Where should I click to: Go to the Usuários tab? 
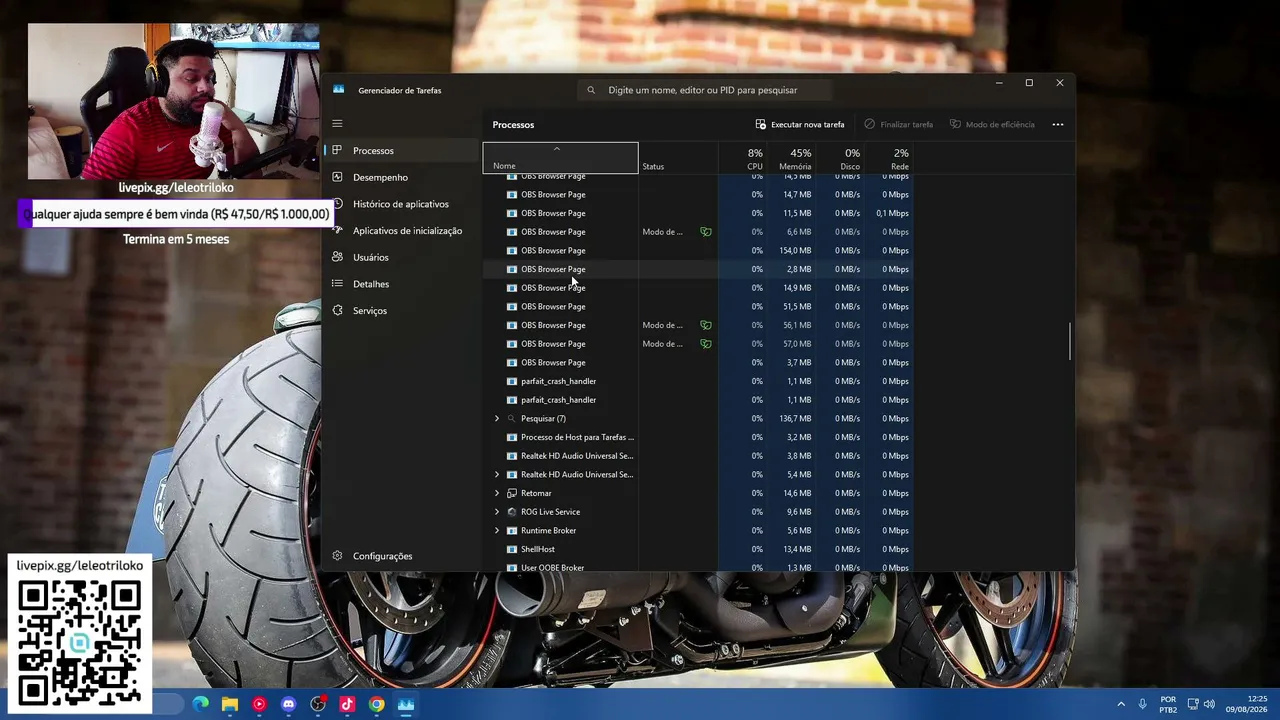402,257
